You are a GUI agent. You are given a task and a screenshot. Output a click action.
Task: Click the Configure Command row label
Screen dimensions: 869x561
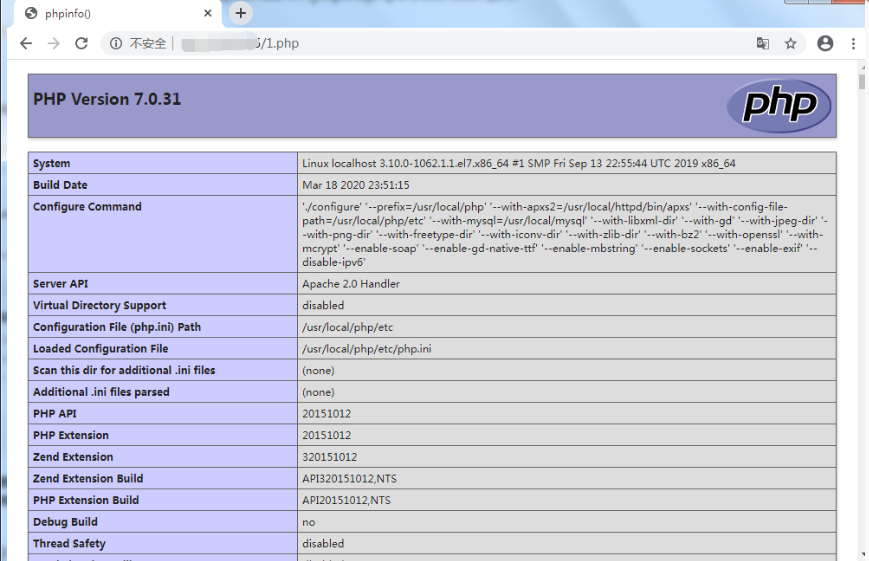87,207
